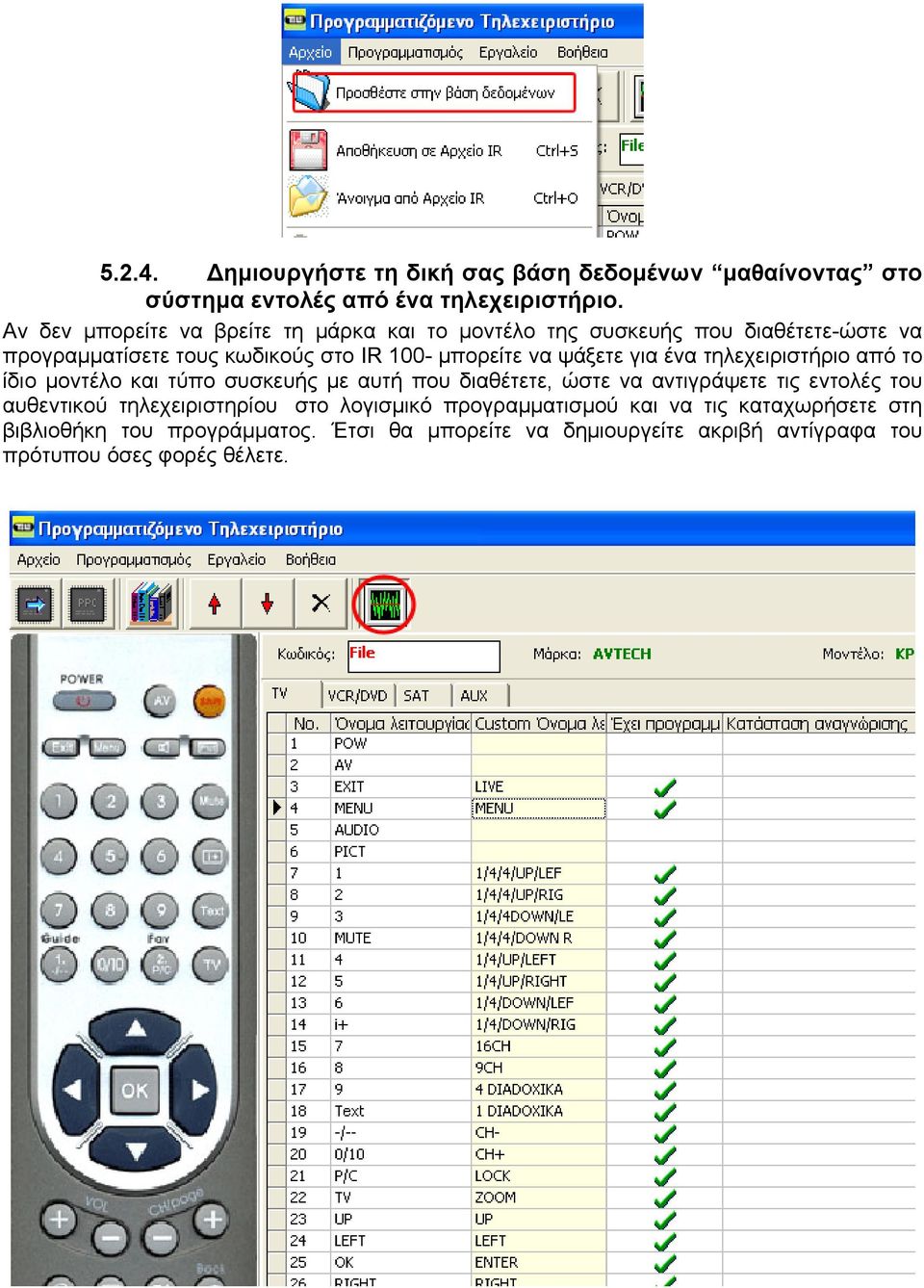The height and width of the screenshot is (1288, 924).
Task: Click number 8 button on the remote image
Action: tap(110, 910)
